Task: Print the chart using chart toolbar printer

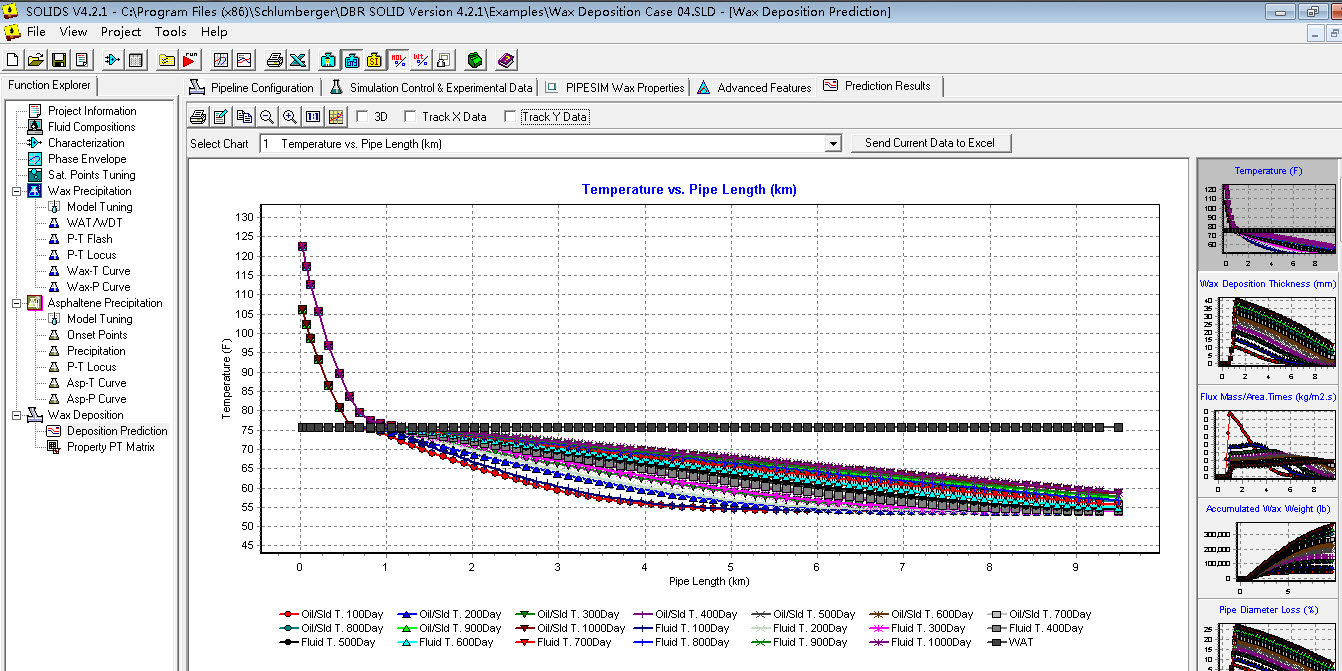Action: click(x=199, y=116)
